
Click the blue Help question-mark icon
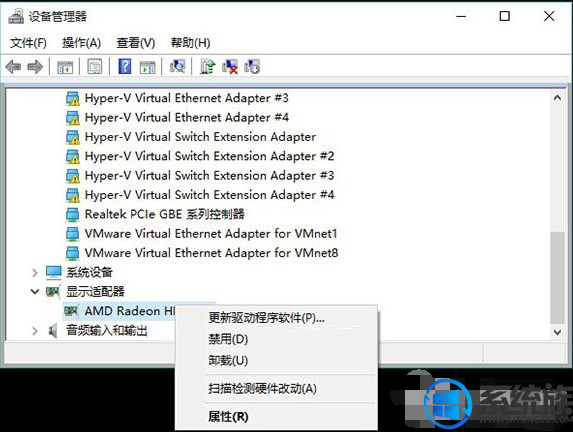(125, 67)
